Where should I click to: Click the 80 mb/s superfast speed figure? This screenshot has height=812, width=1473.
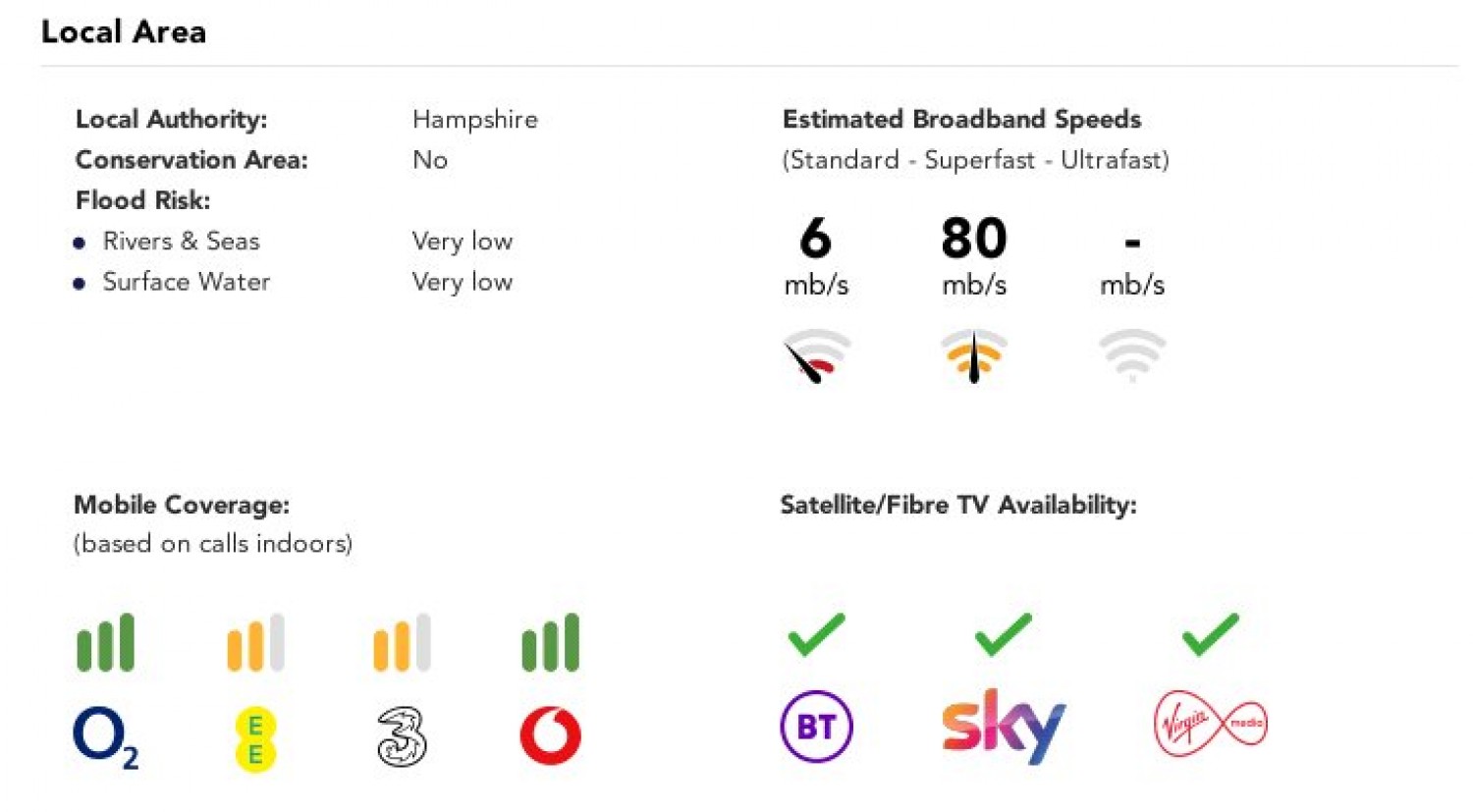973,239
